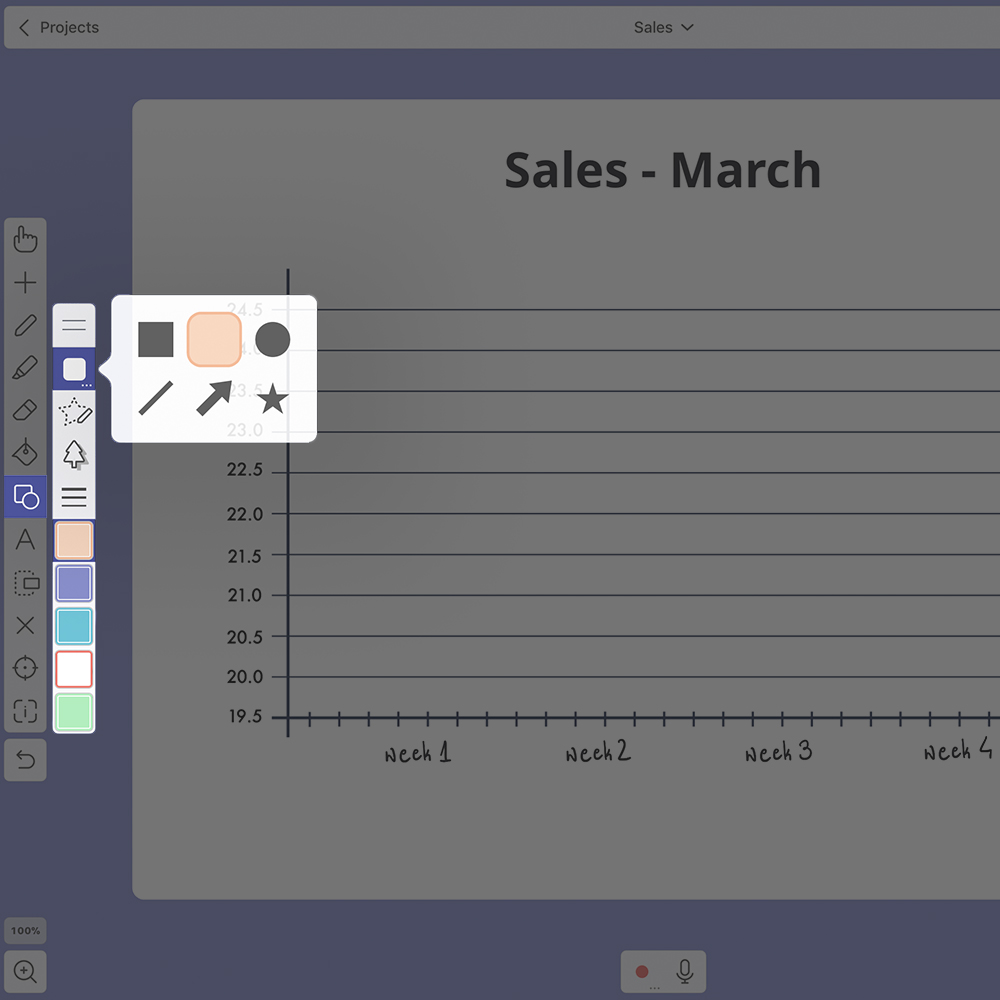Screen dimensions: 1000x1000
Task: Pick the peach color swatch
Action: (74, 541)
